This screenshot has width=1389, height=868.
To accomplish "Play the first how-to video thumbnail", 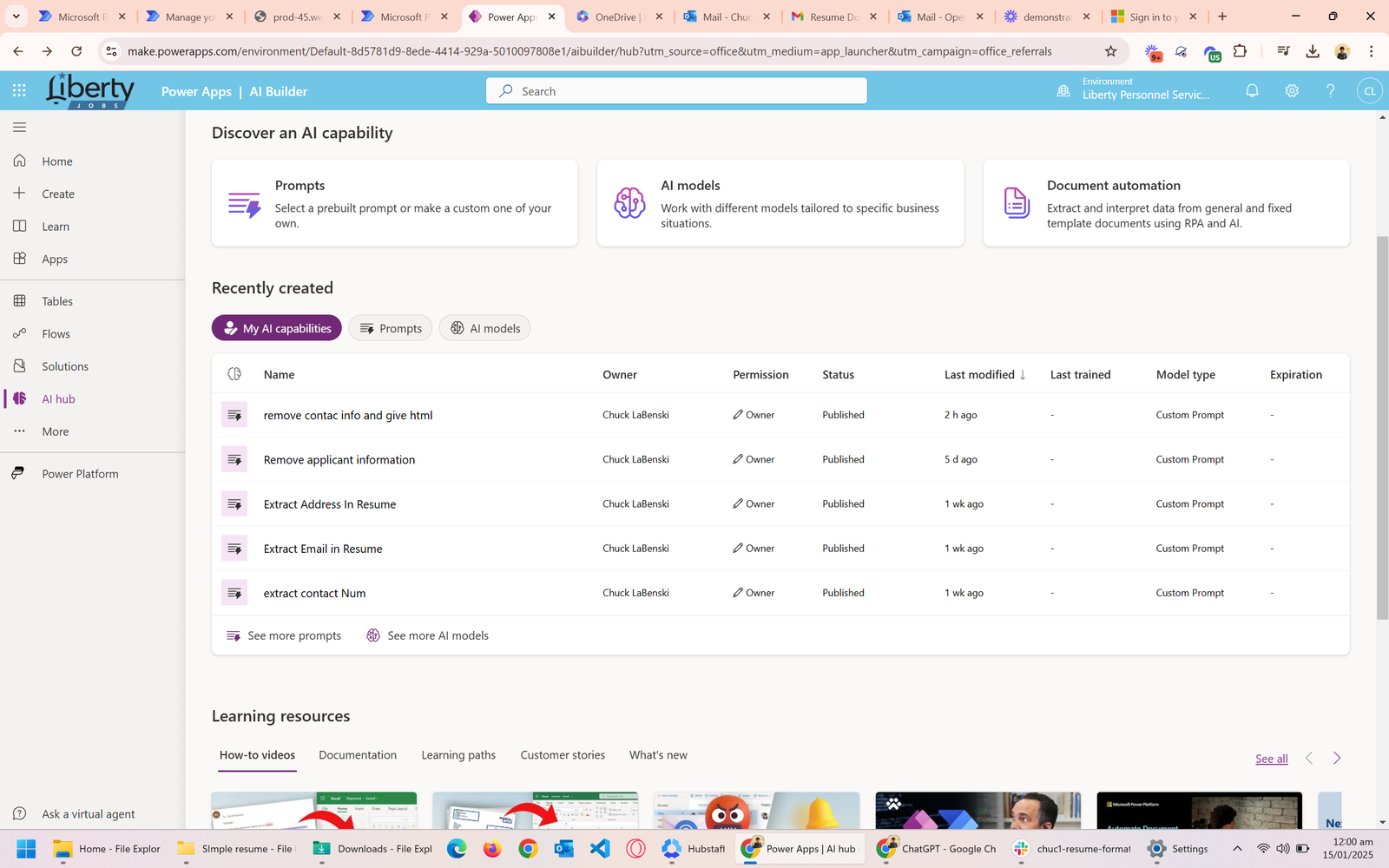I will [x=314, y=810].
